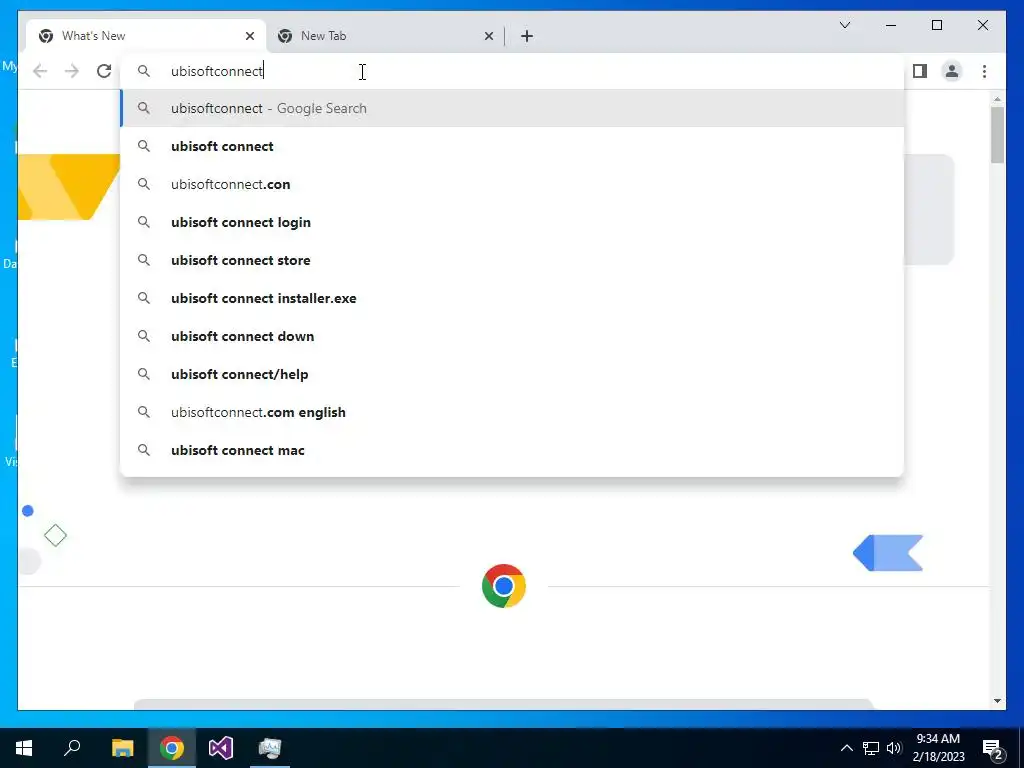1024x768 pixels.
Task: Switch to the New Tab tab
Action: [x=385, y=36]
